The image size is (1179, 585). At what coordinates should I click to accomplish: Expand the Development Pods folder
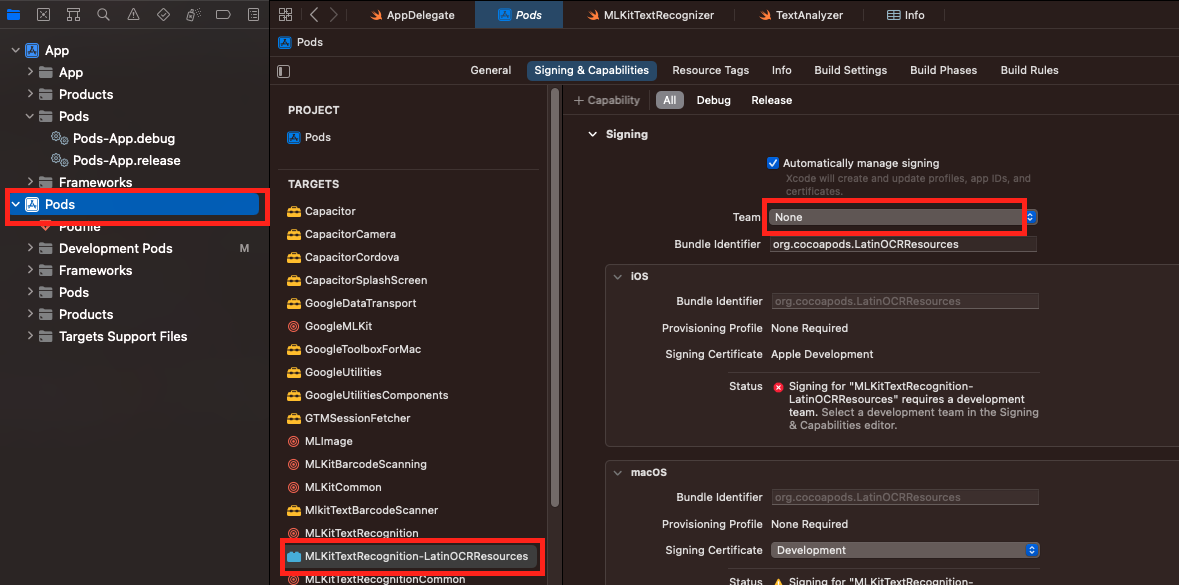coord(30,248)
